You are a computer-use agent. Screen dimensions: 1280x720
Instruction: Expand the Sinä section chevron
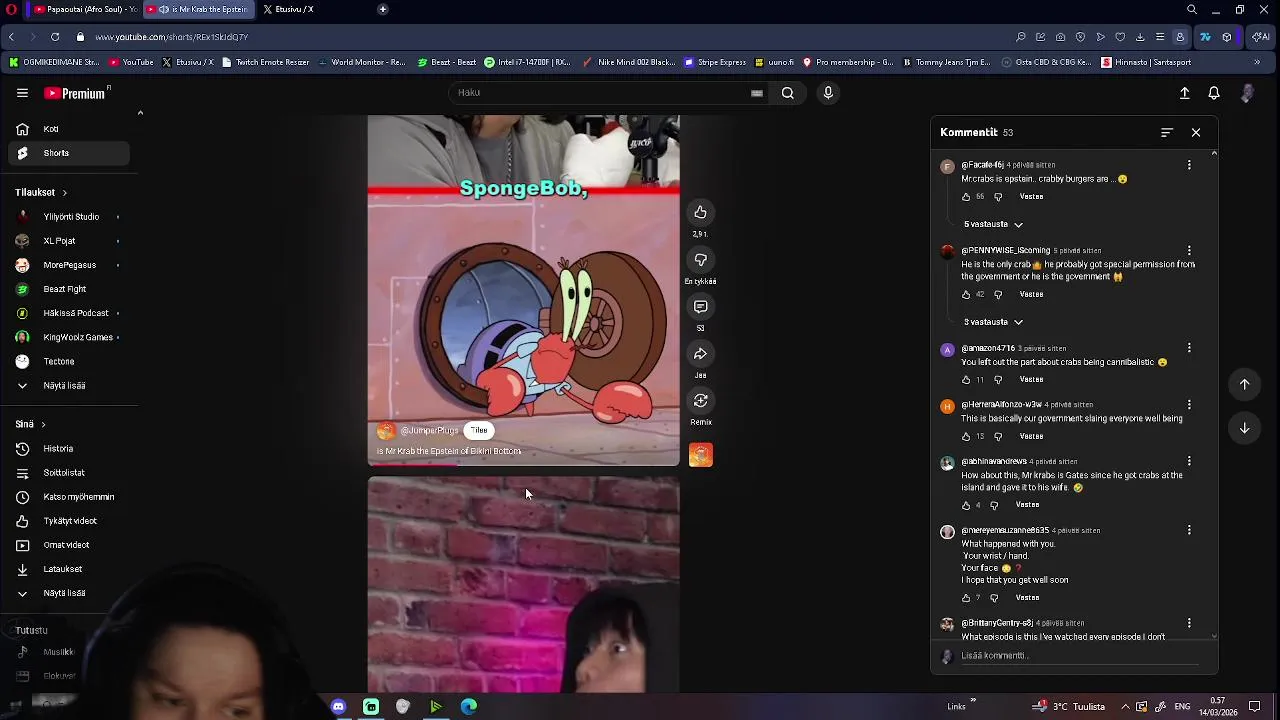[x=43, y=424]
